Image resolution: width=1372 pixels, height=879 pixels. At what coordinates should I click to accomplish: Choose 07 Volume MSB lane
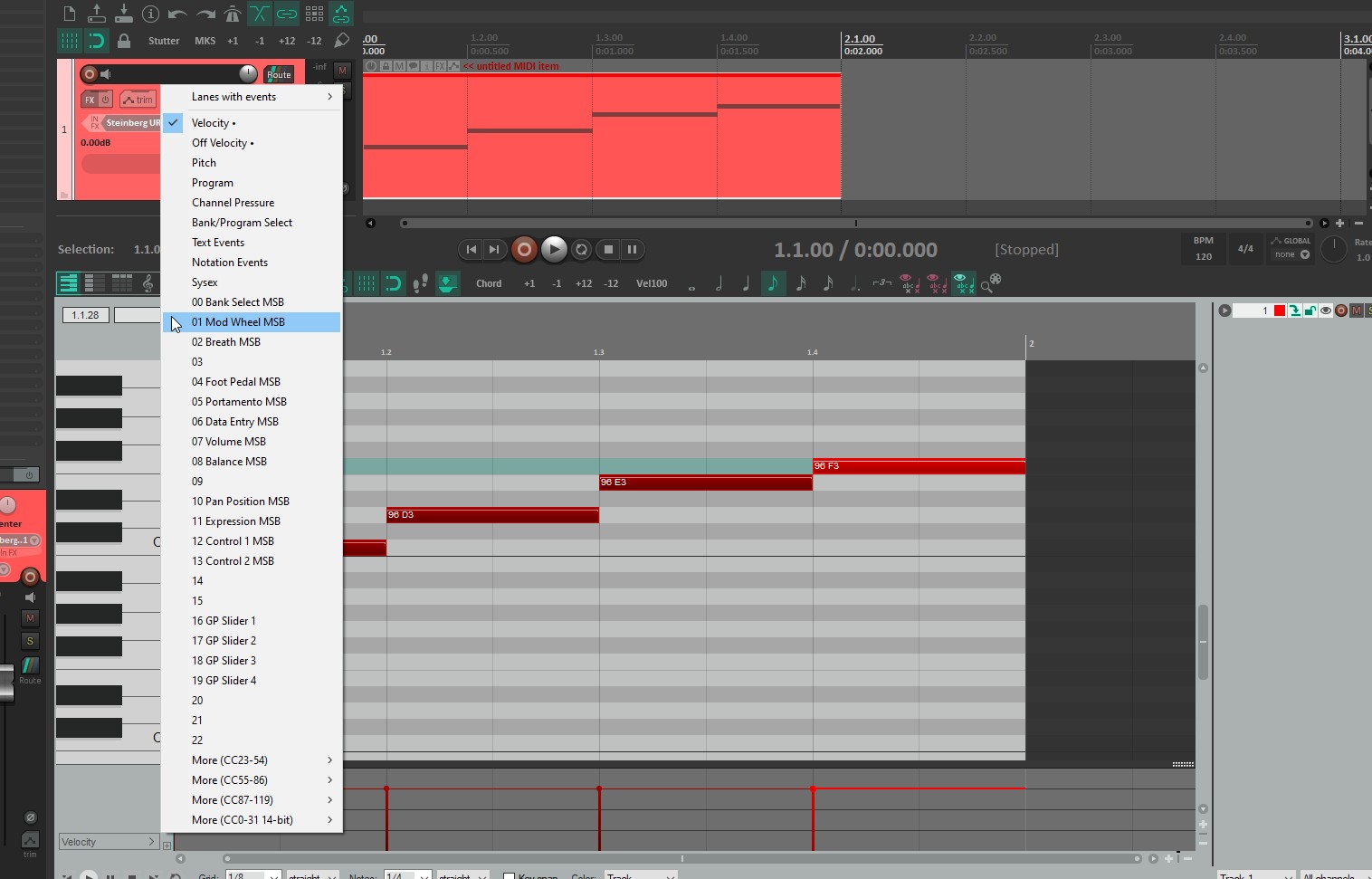[252, 442]
